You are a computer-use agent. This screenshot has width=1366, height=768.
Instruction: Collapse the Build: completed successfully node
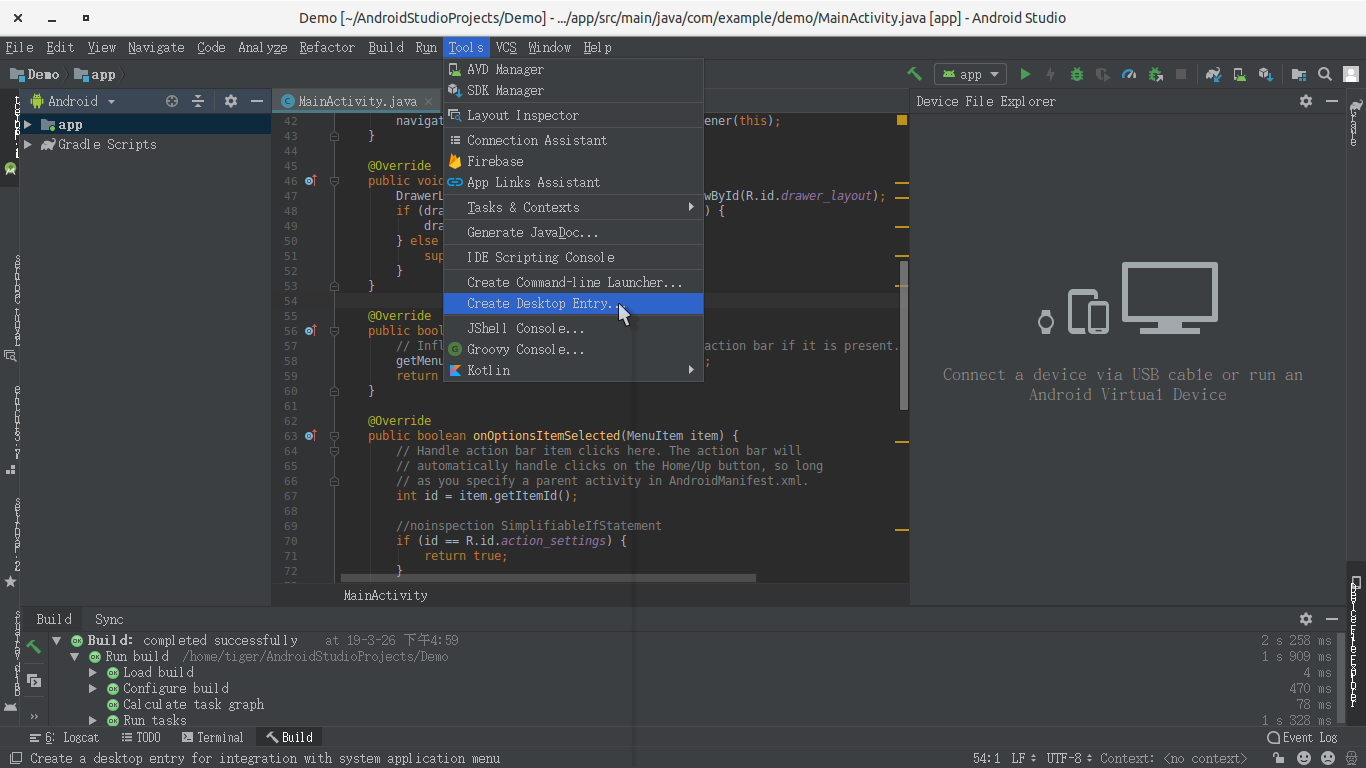point(57,640)
